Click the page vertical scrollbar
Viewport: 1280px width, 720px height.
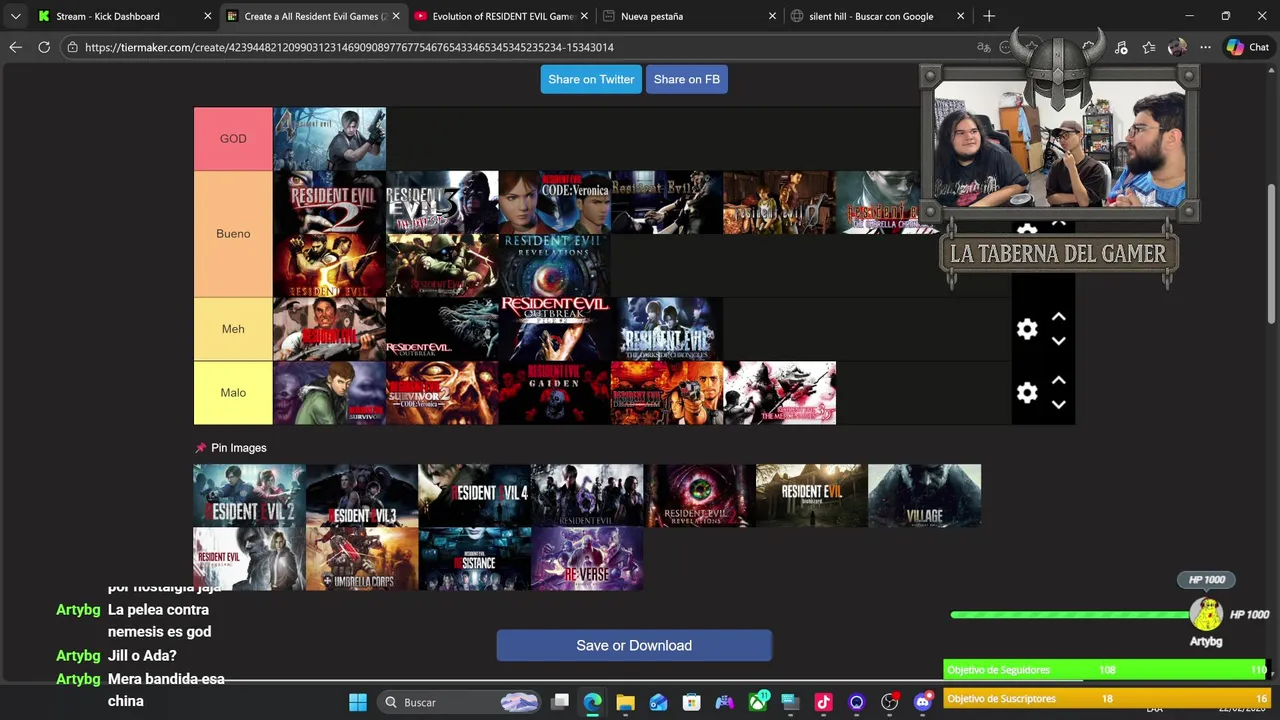point(1272,254)
